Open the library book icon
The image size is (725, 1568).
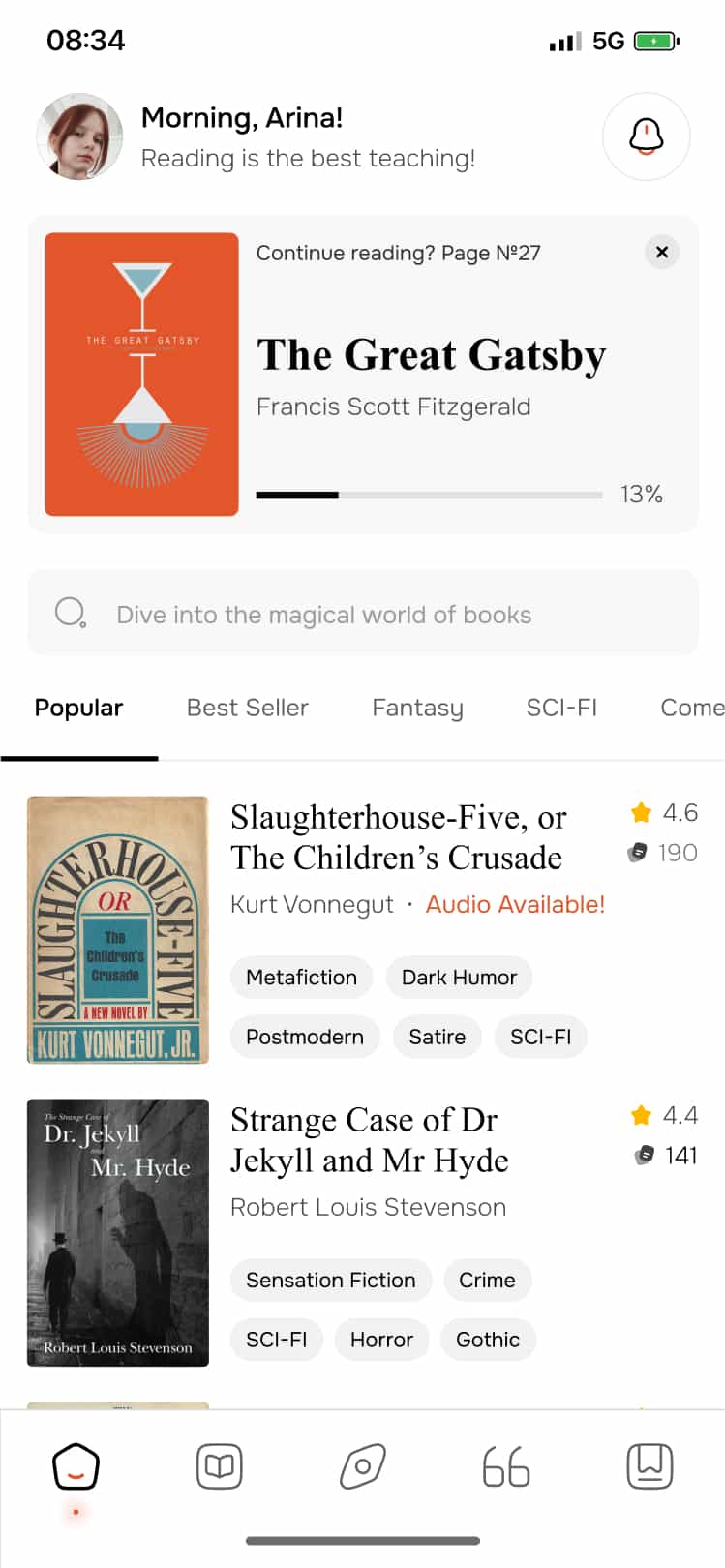tap(220, 1467)
